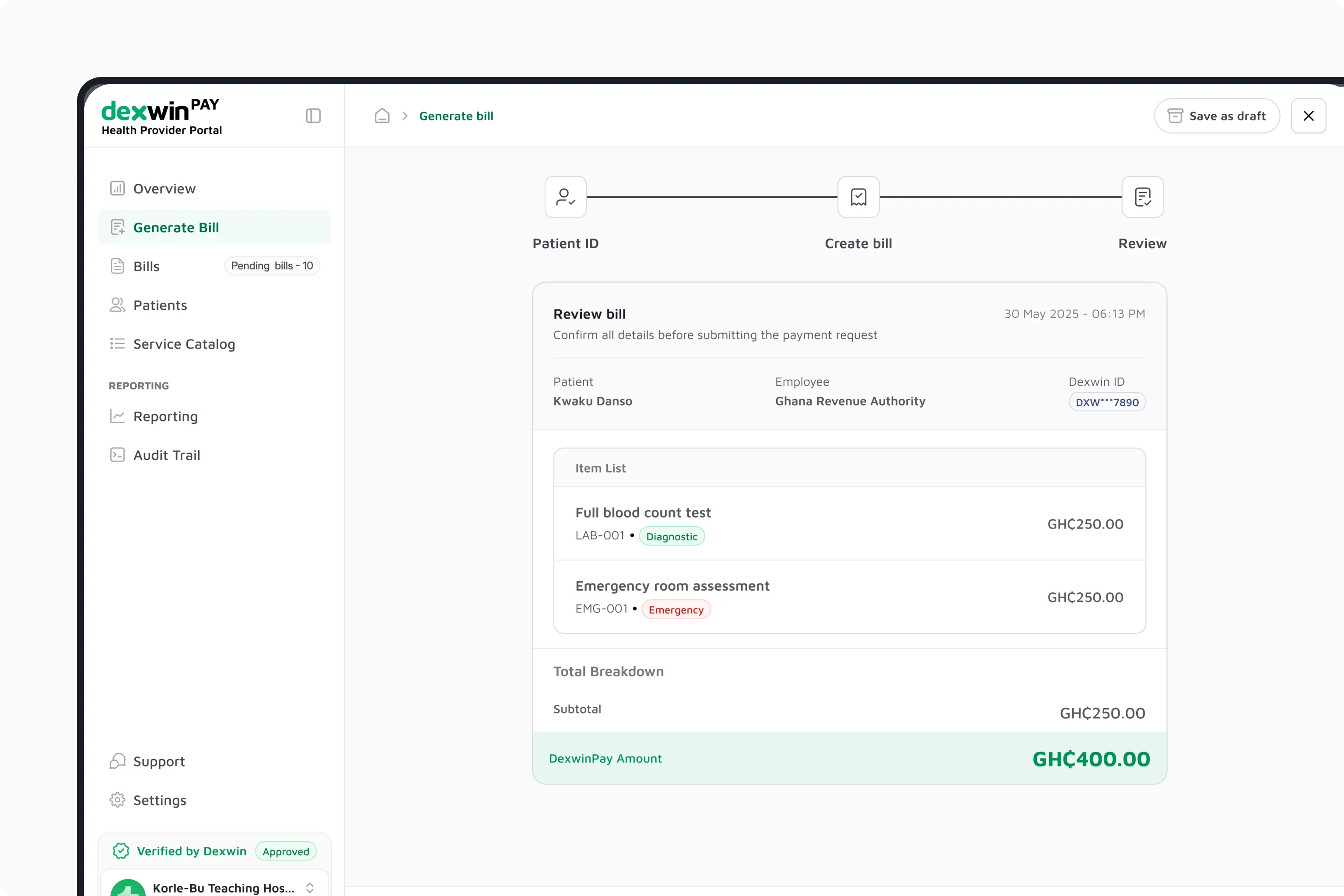The width and height of the screenshot is (1344, 896).
Task: Select the Emergency room assessment item
Action: [849, 597]
